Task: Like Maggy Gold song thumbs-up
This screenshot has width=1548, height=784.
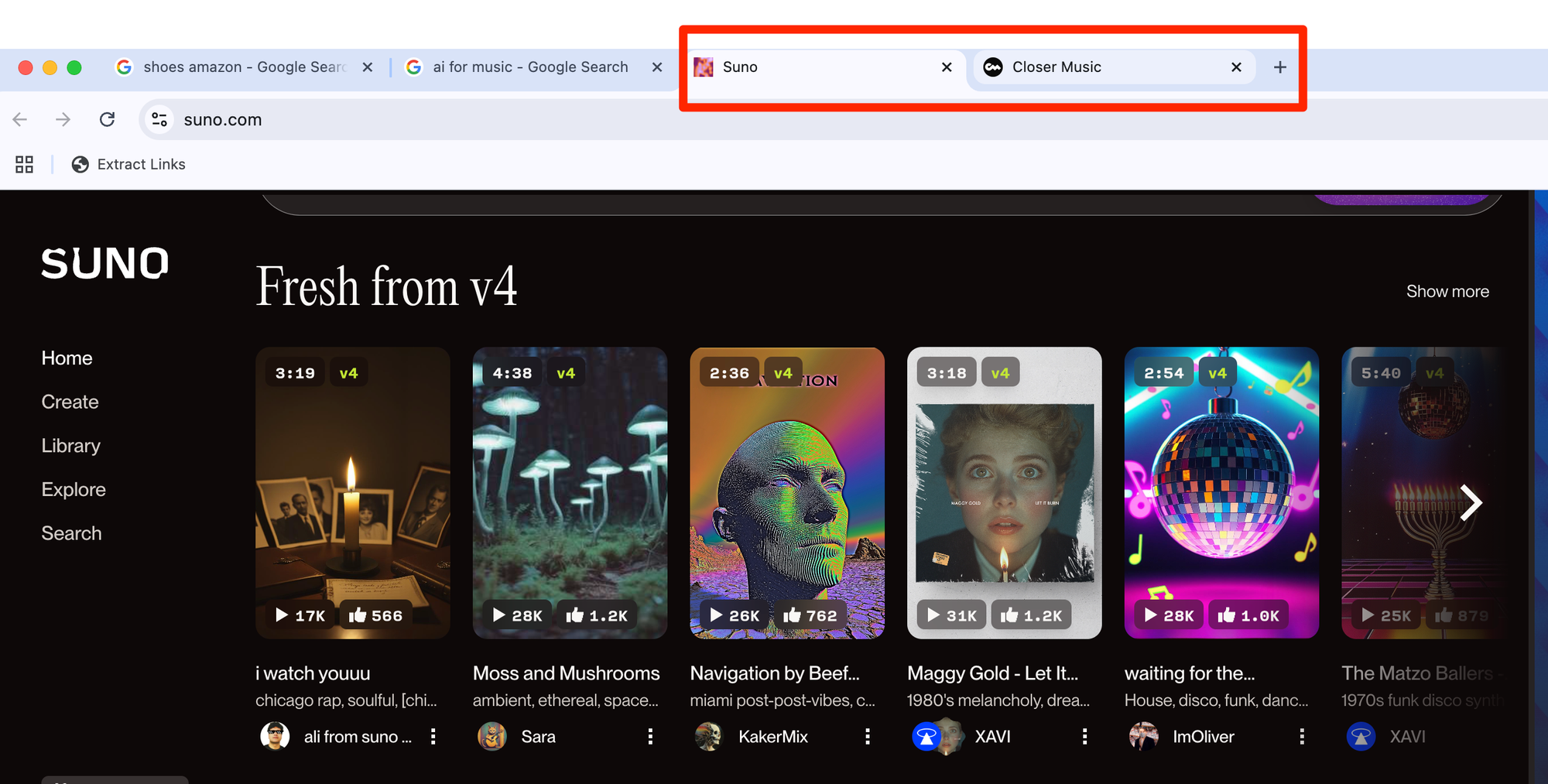Action: point(1031,615)
